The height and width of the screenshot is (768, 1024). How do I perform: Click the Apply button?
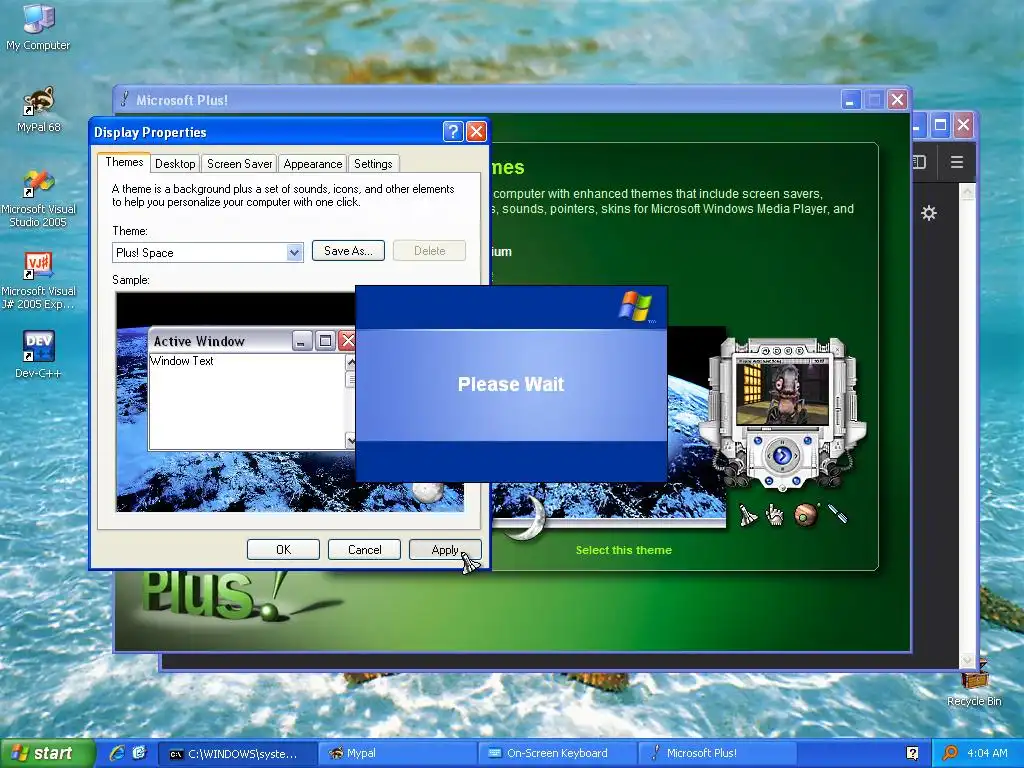tap(445, 550)
